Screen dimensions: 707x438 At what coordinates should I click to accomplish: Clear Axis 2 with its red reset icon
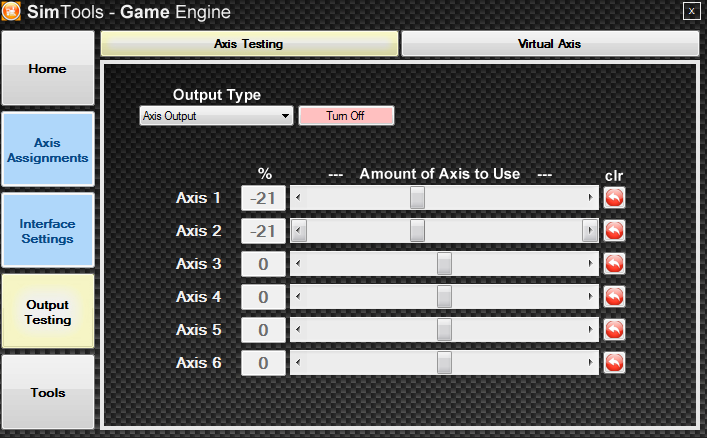(614, 231)
